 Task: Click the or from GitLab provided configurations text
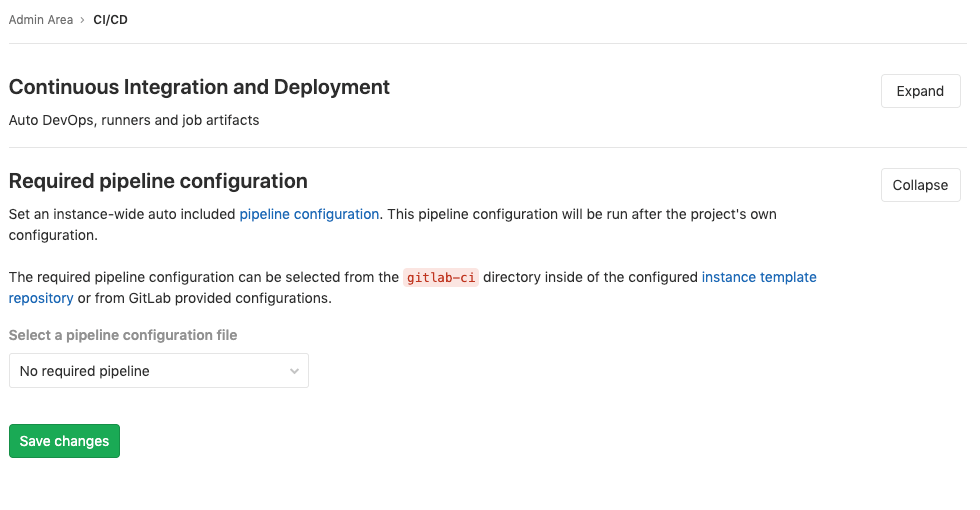click(x=204, y=298)
